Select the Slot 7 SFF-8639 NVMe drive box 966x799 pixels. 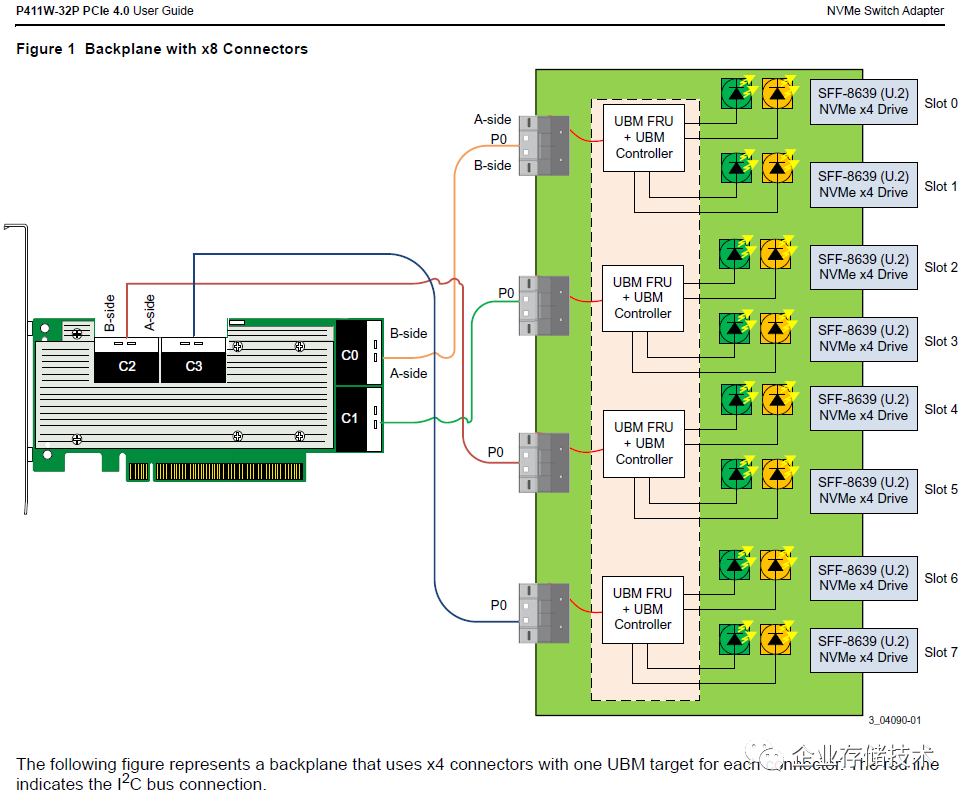pos(863,650)
